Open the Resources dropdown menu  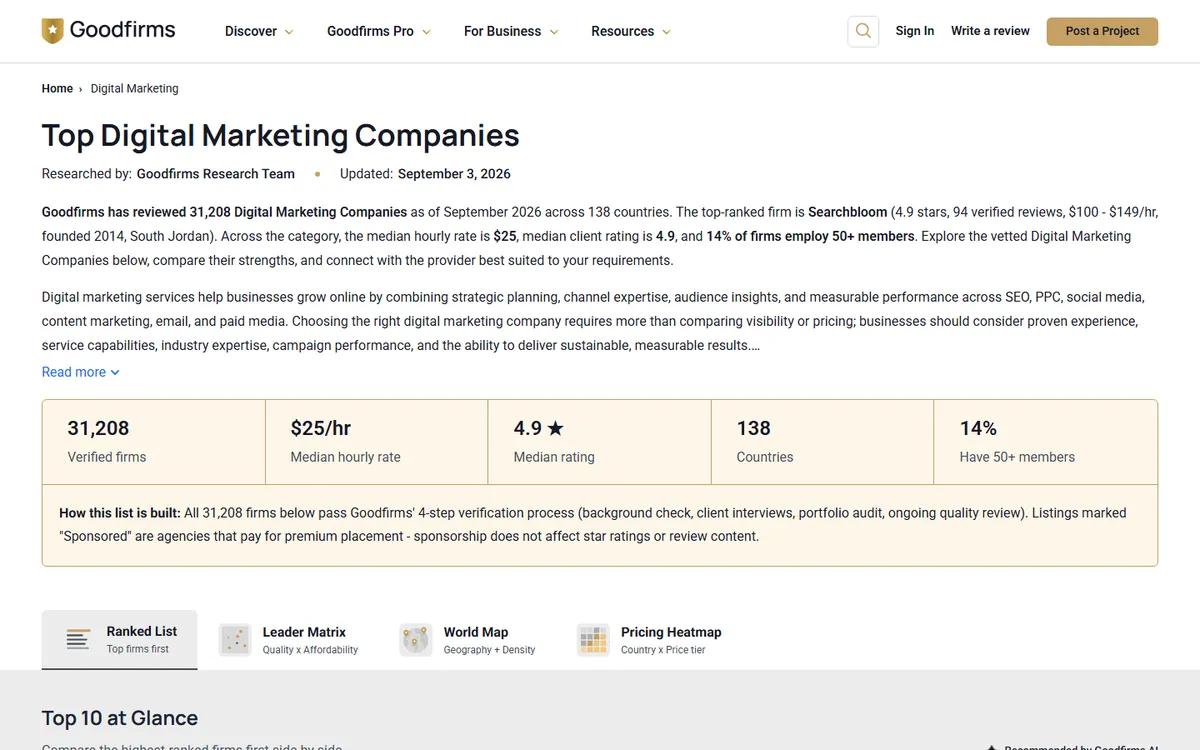[x=631, y=31]
